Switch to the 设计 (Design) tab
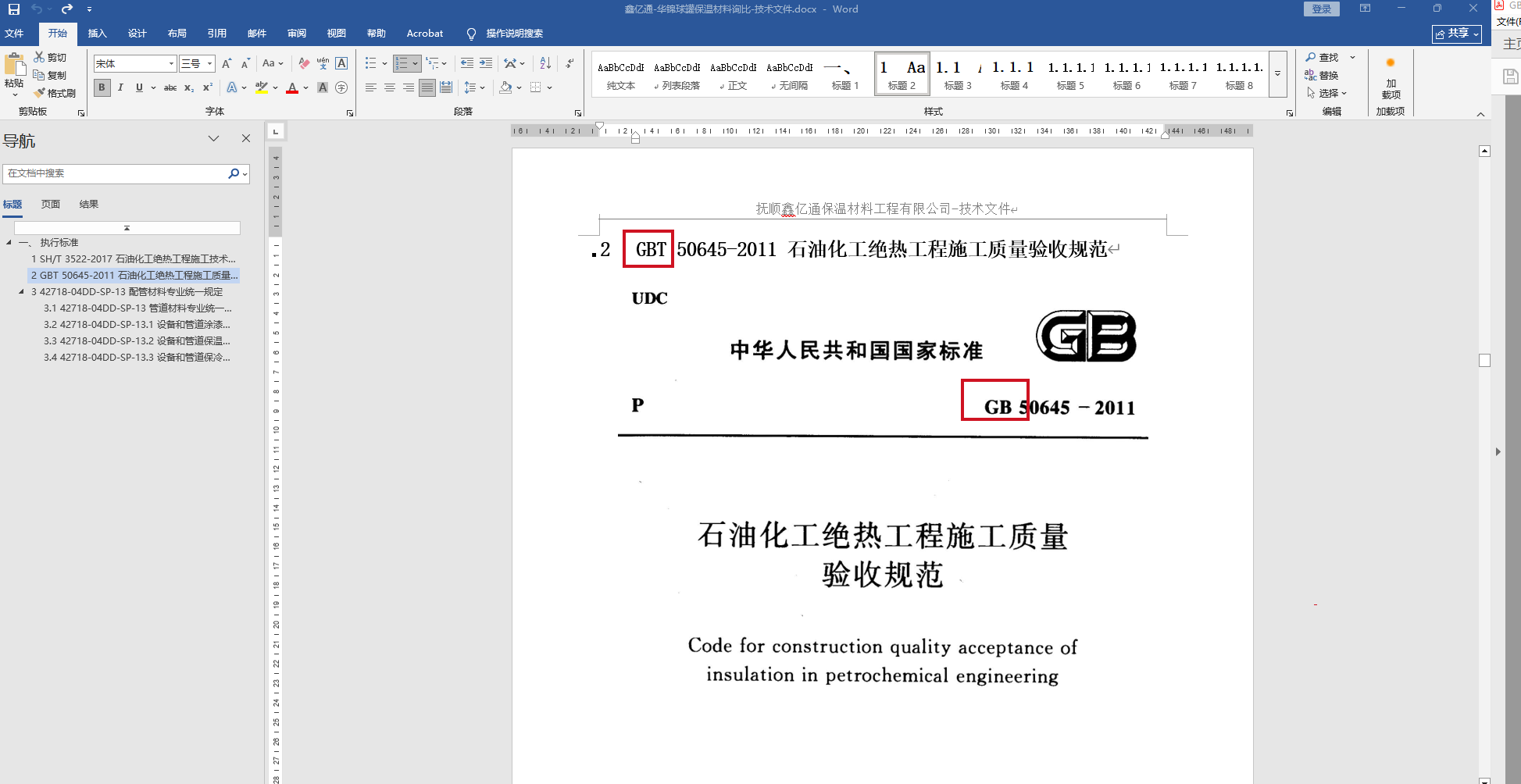 pyautogui.click(x=137, y=34)
